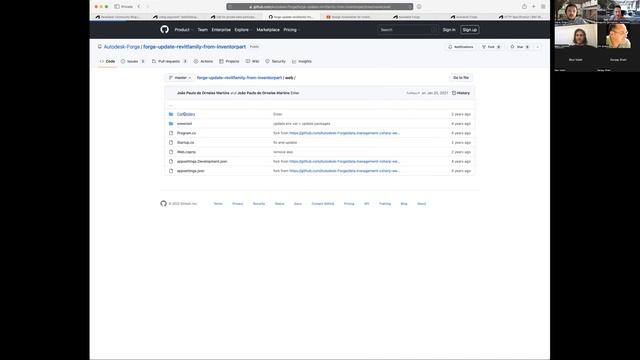This screenshot has width=640, height=360.
Task: Switch to the Insights tab
Action: point(302,61)
